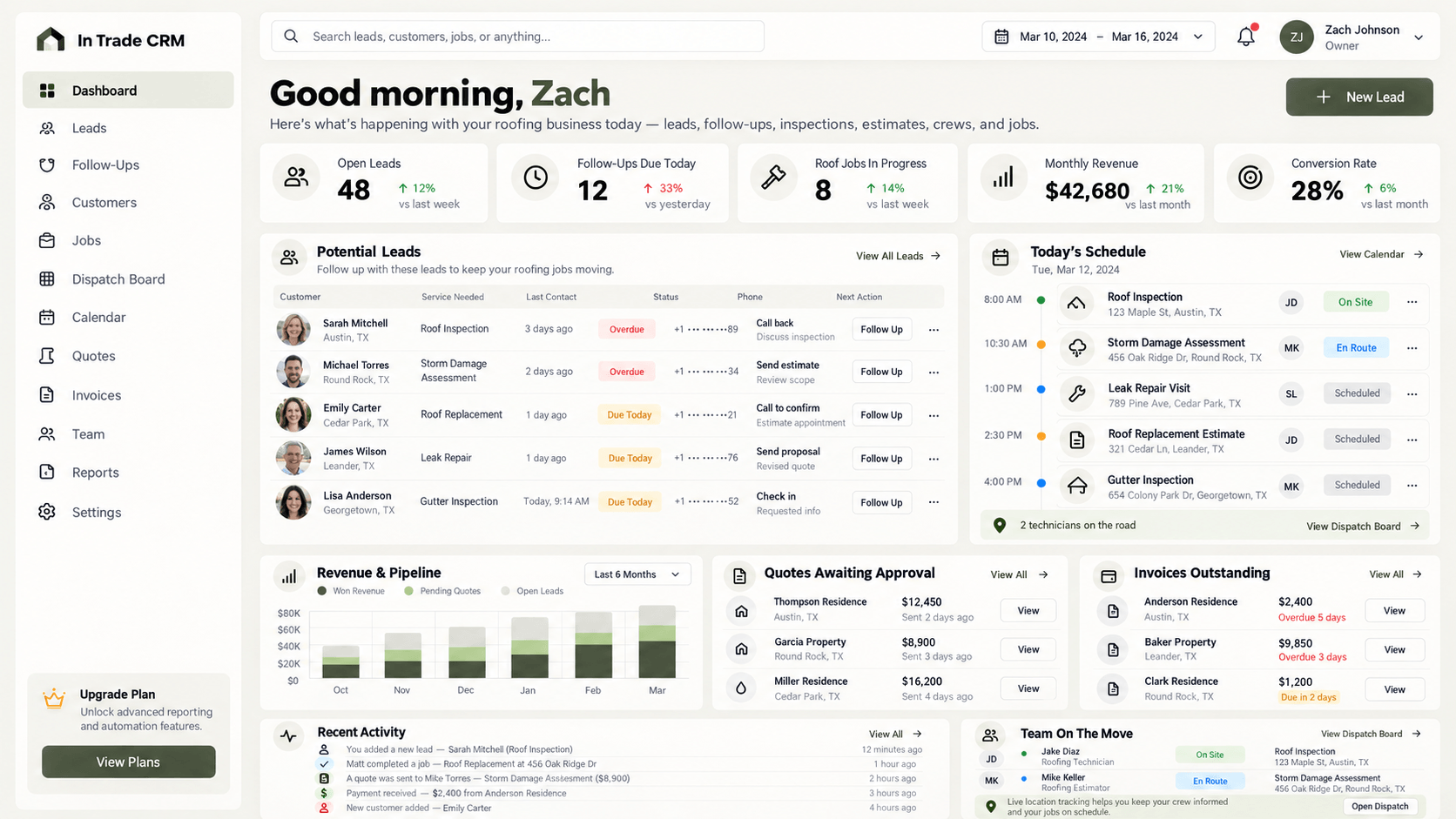
Task: Open more options for Michael Torres row
Action: (x=934, y=373)
